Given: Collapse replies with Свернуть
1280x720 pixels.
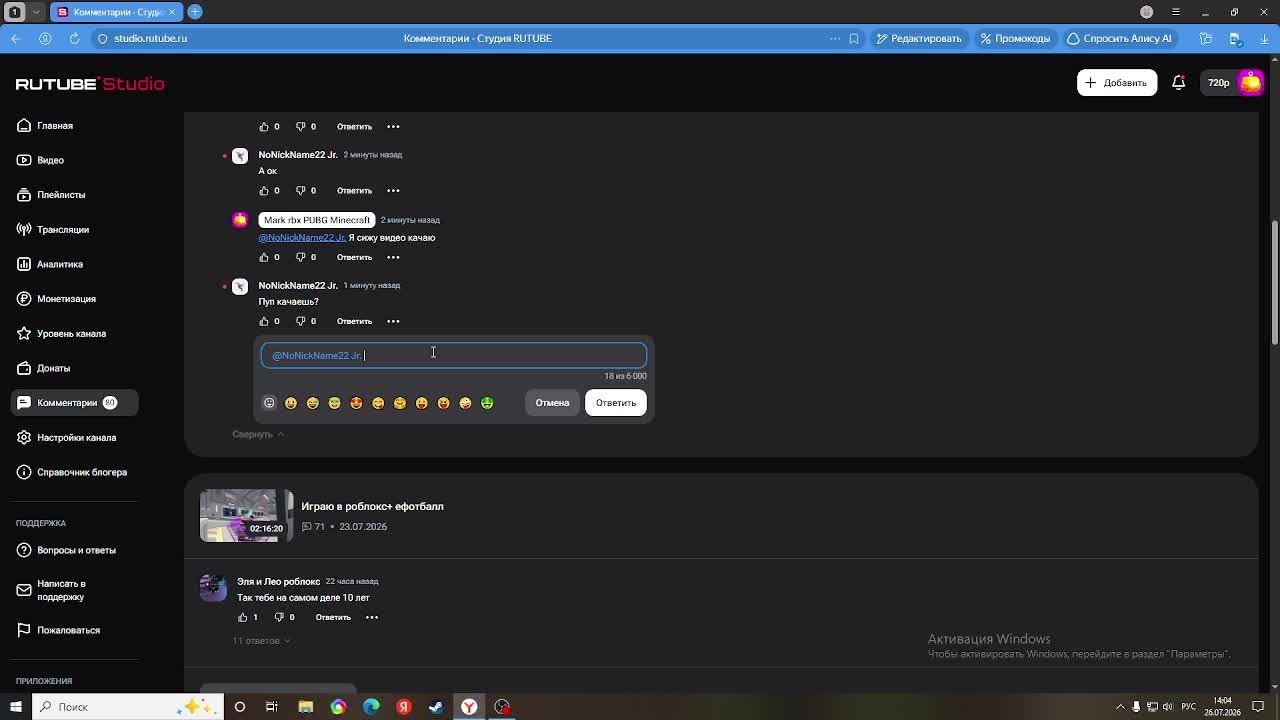Looking at the screenshot, I should click(x=258, y=434).
